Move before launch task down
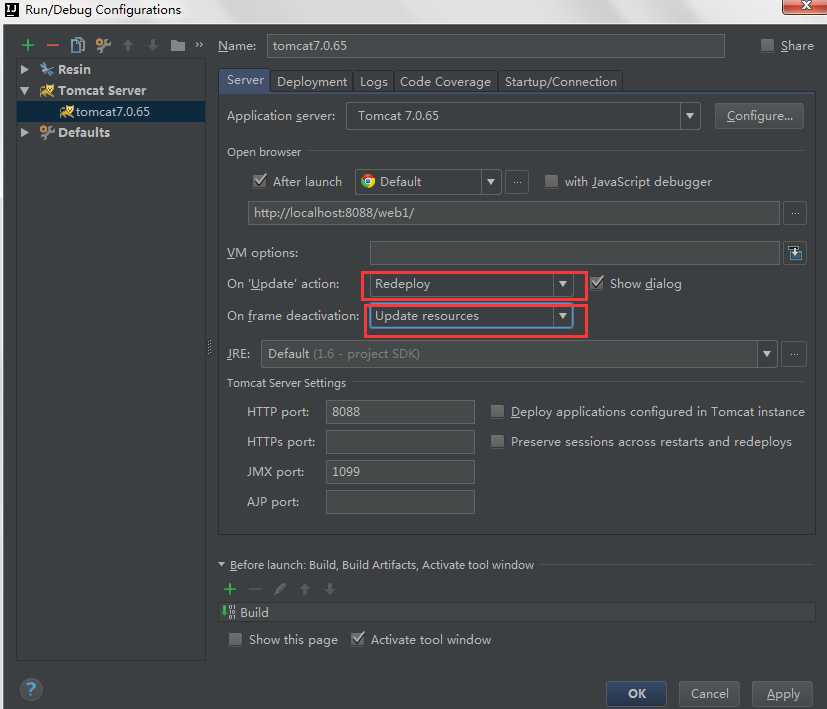This screenshot has height=709, width=827. tap(330, 589)
